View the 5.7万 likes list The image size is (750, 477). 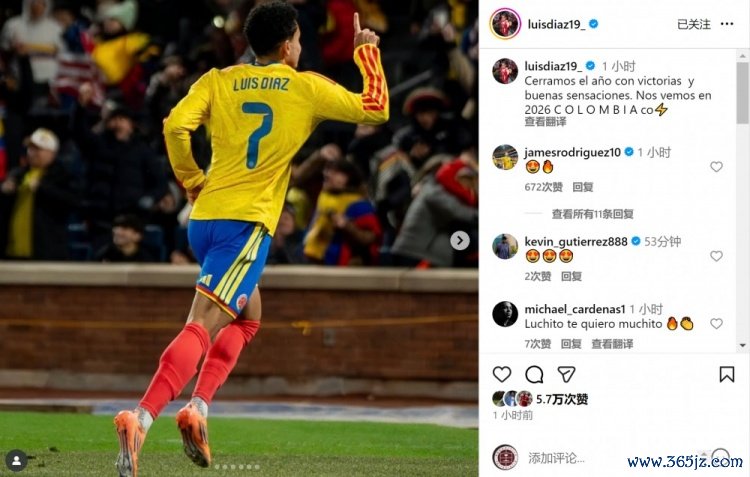[x=562, y=399]
